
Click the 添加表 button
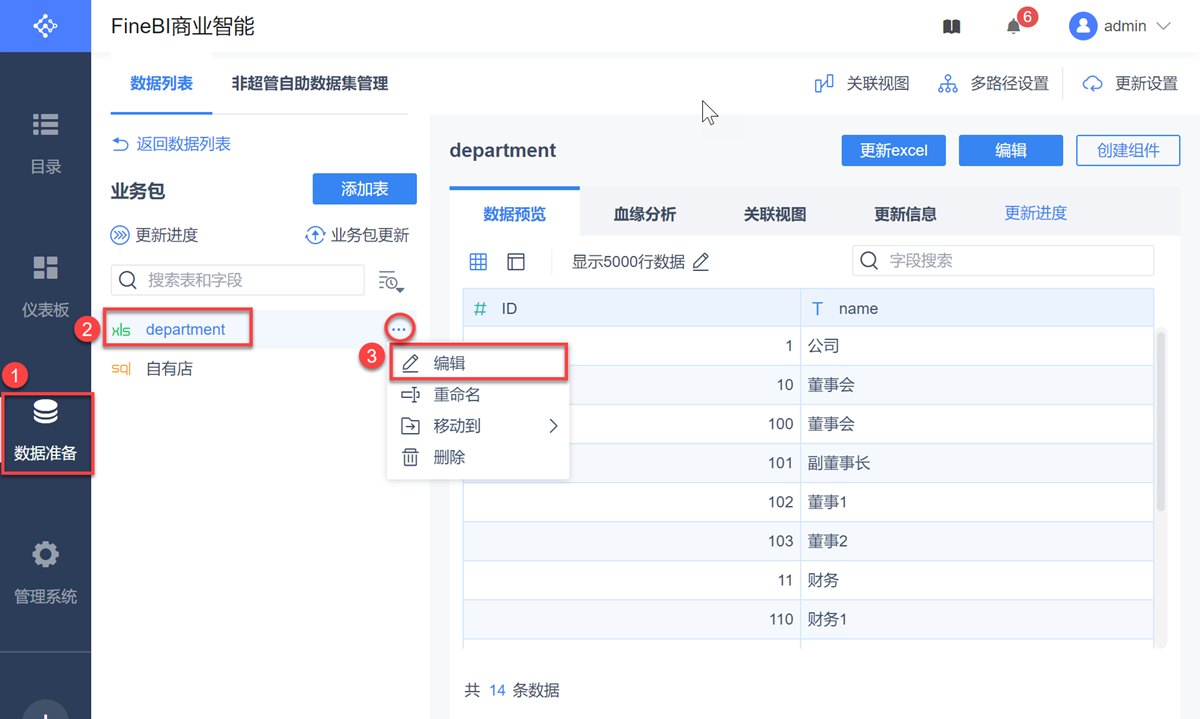click(x=364, y=189)
